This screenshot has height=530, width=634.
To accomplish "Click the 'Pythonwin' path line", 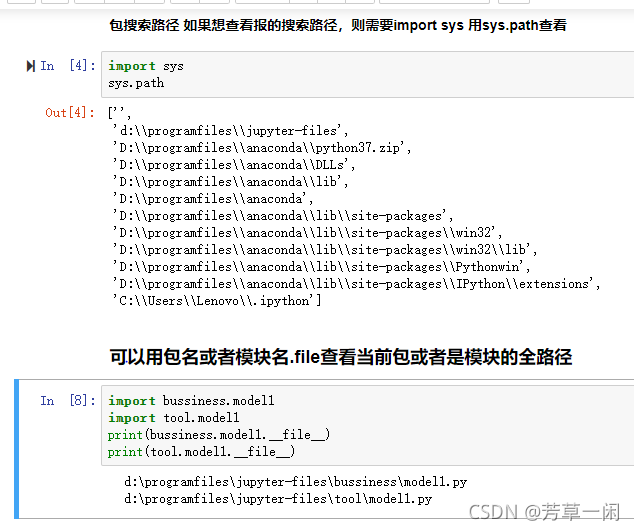I will [x=321, y=266].
